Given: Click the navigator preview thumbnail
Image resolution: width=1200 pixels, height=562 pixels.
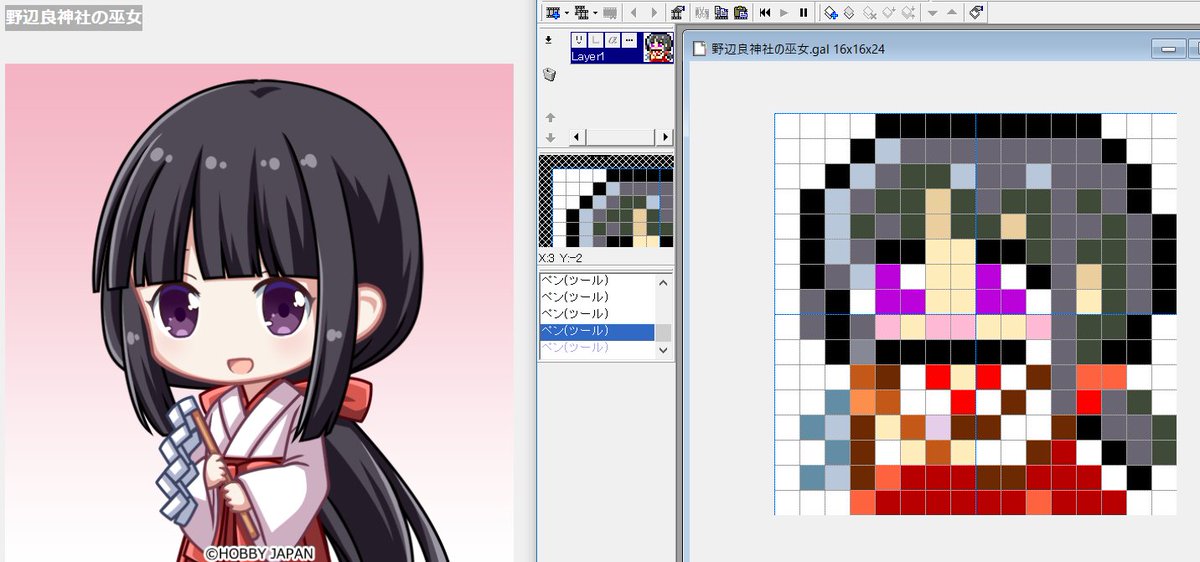Looking at the screenshot, I should (606, 201).
